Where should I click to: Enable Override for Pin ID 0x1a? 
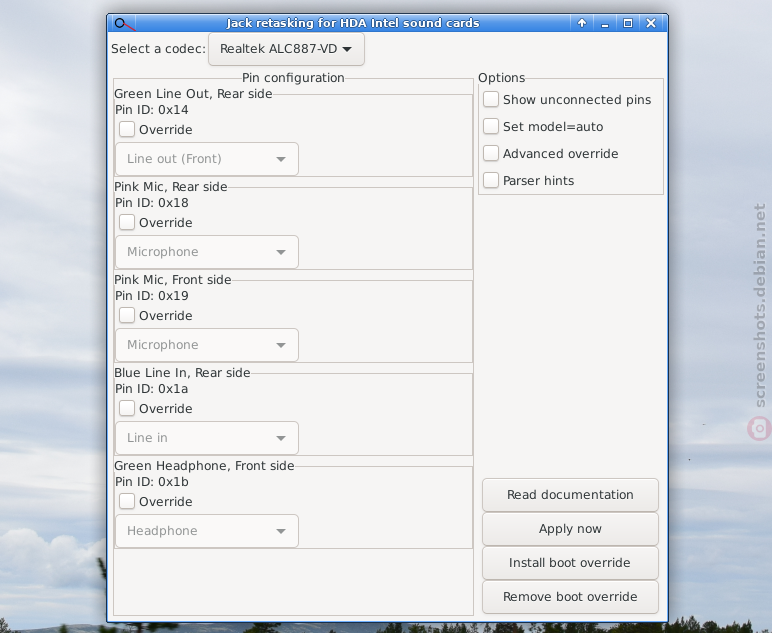[x=127, y=409]
